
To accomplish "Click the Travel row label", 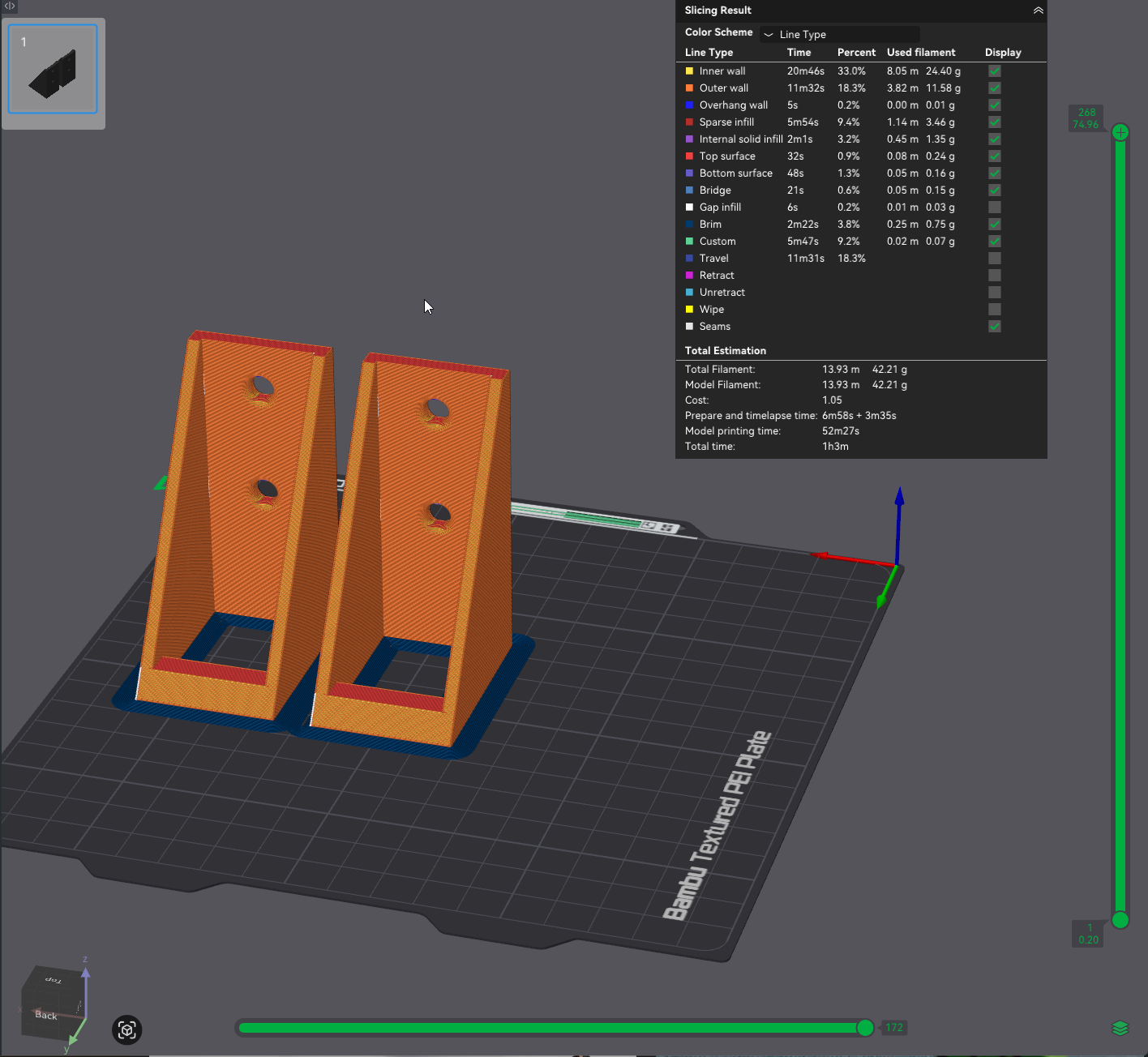I will (x=714, y=259).
